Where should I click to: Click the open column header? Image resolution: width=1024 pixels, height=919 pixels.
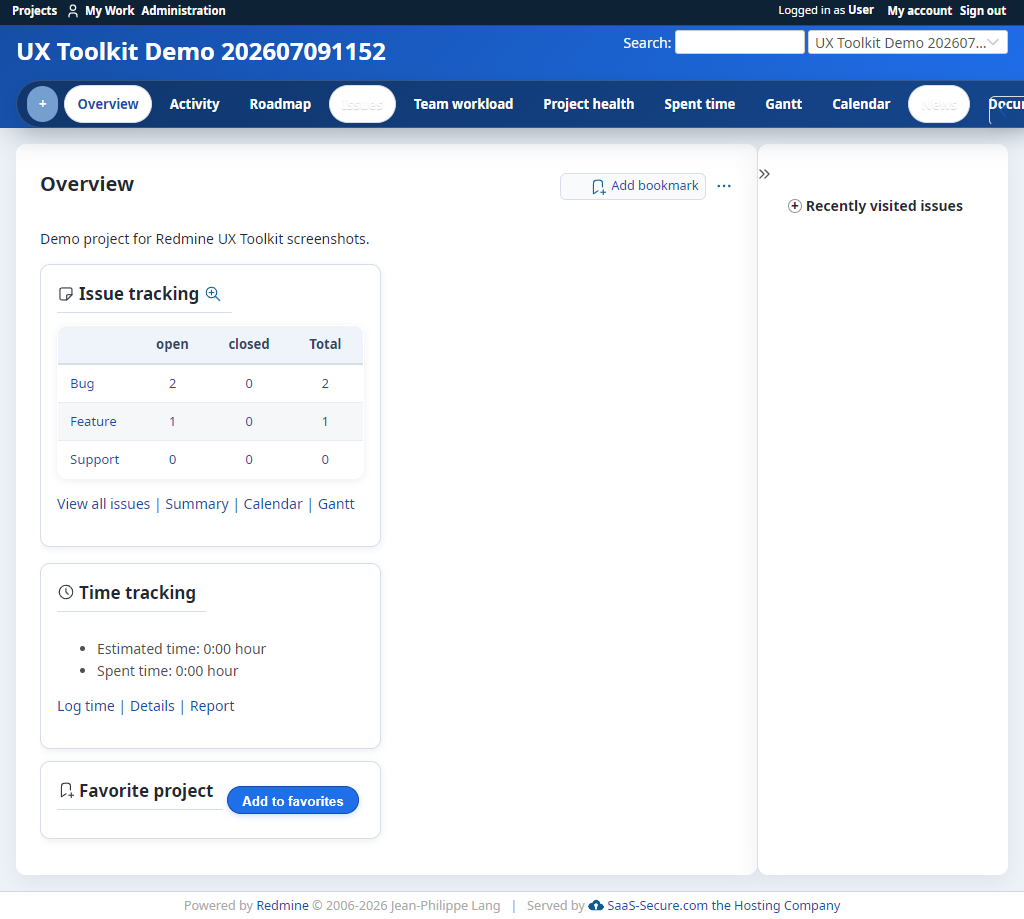coord(172,344)
